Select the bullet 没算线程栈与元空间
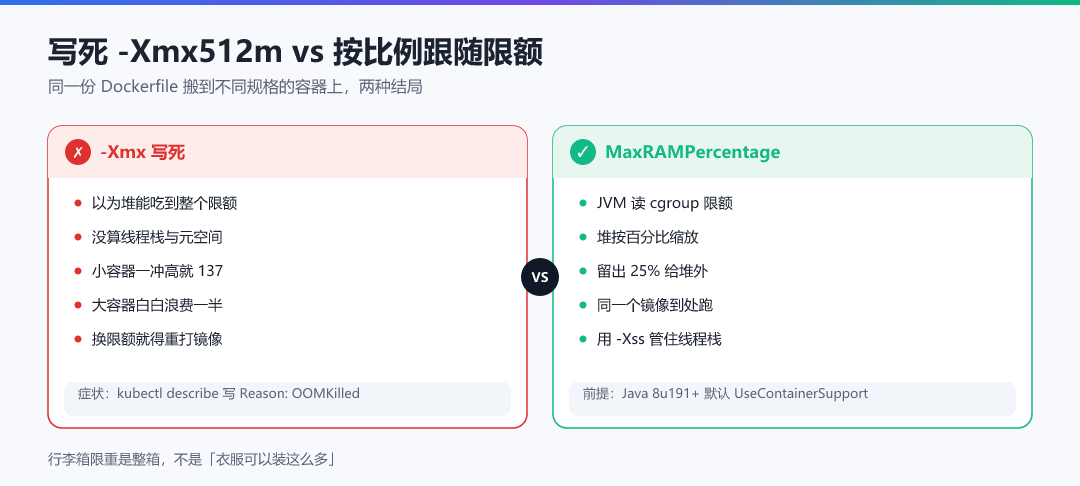 (157, 237)
